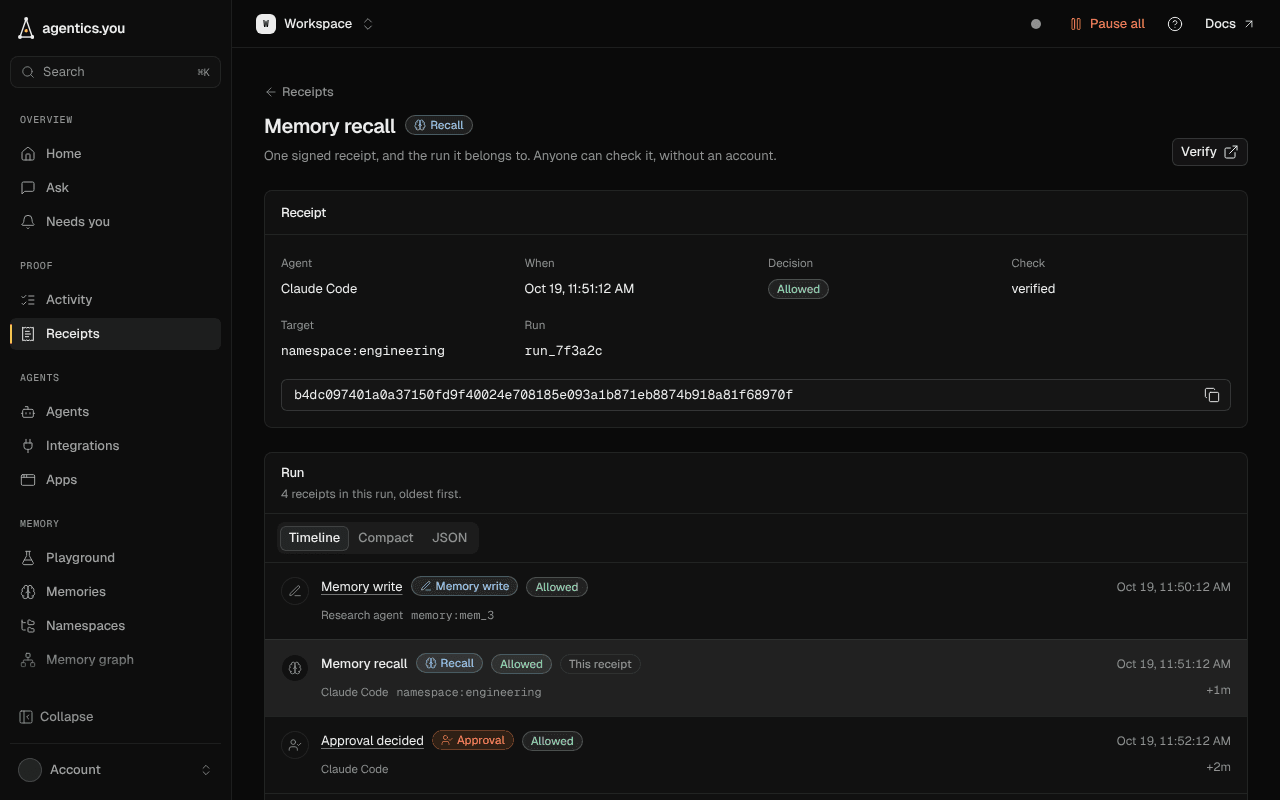Pause all agents
Viewport: 1280px width, 800px height.
pos(1107,24)
